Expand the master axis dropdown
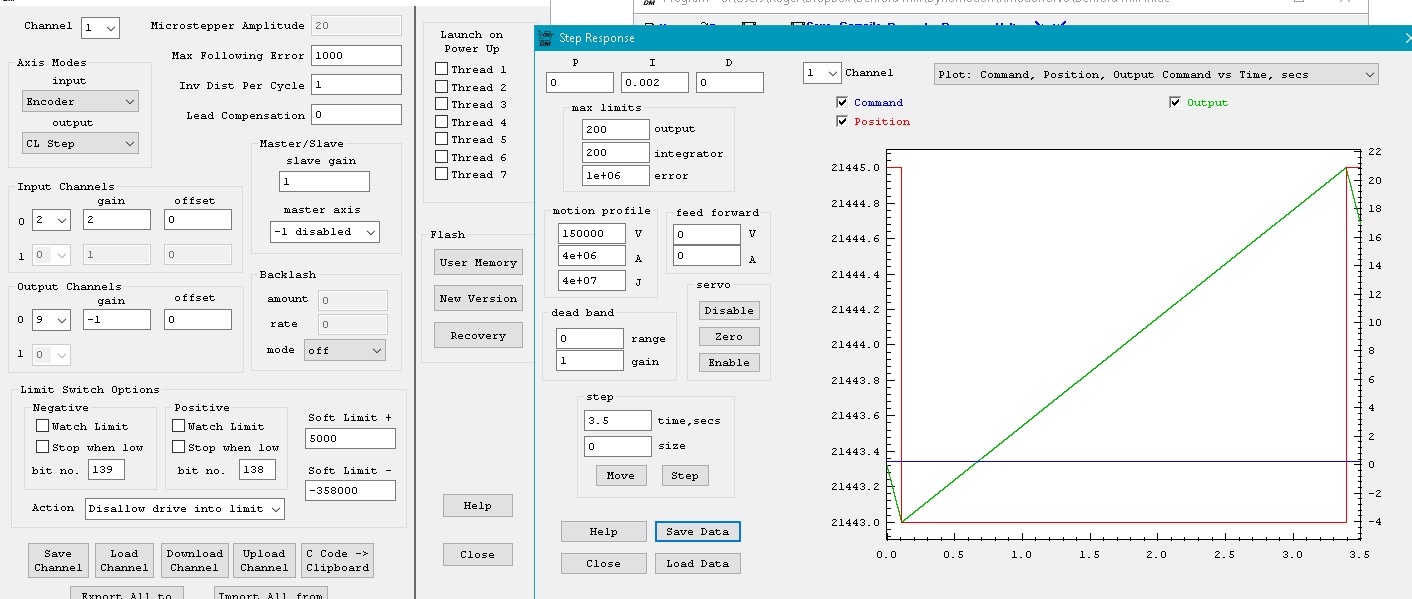The image size is (1412, 599). pos(324,232)
